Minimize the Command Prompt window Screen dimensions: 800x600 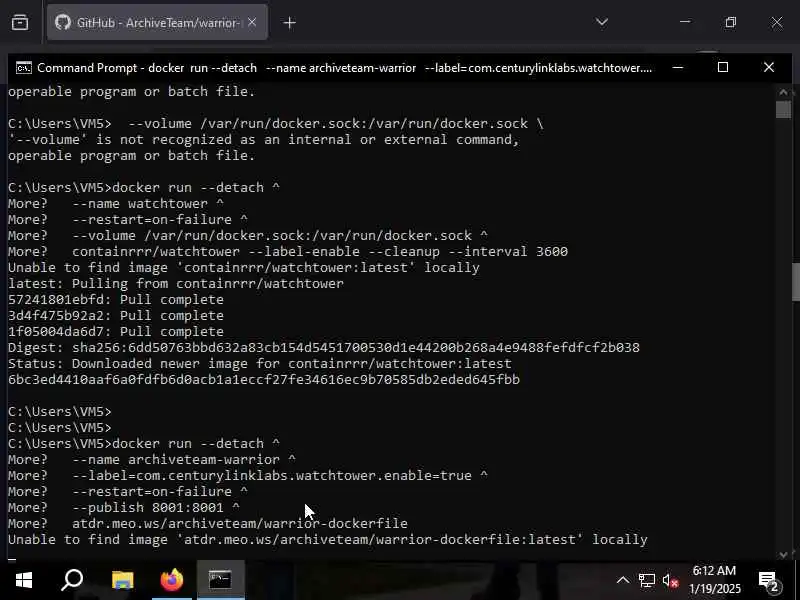678,67
